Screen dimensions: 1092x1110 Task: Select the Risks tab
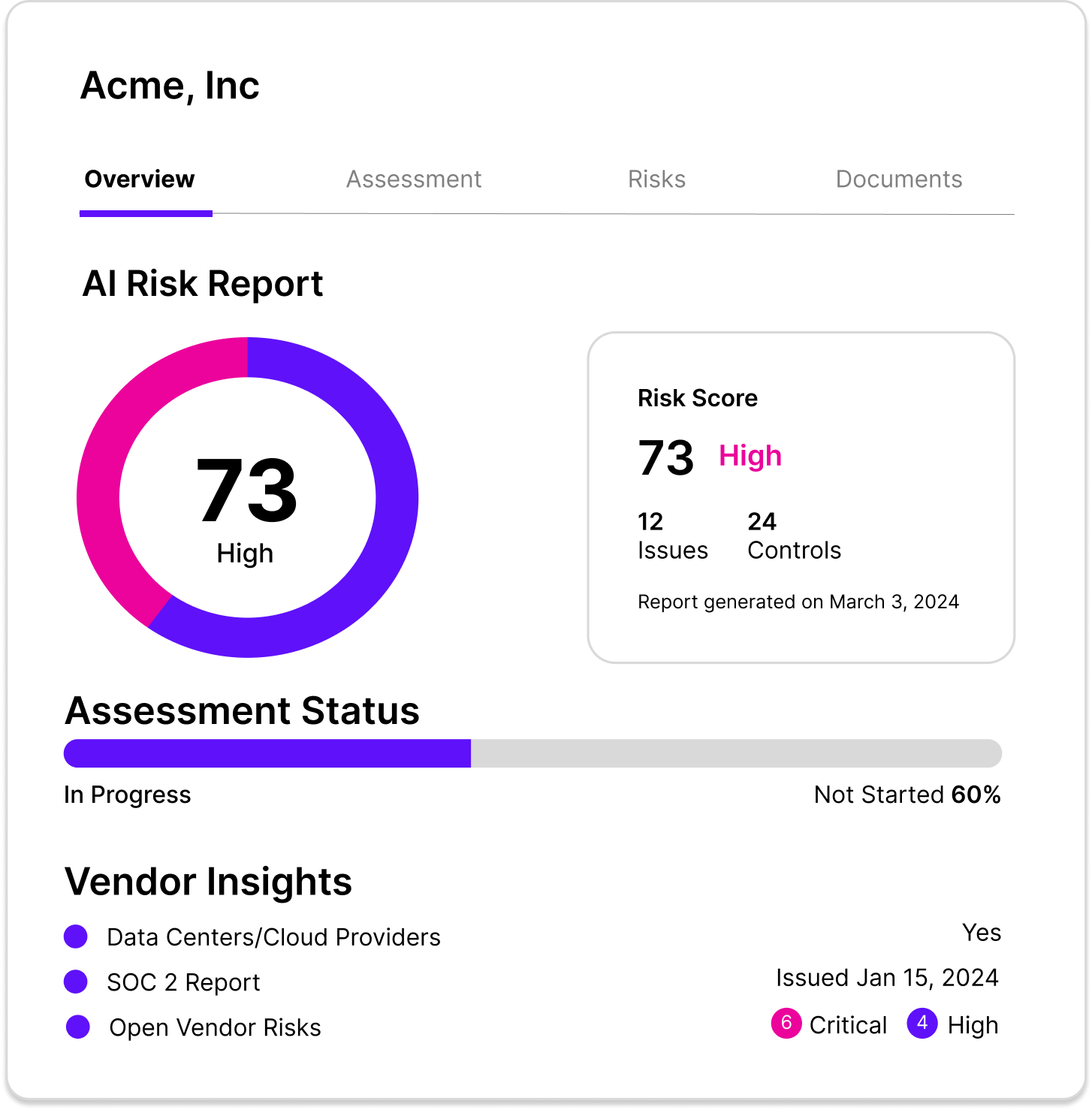656,179
